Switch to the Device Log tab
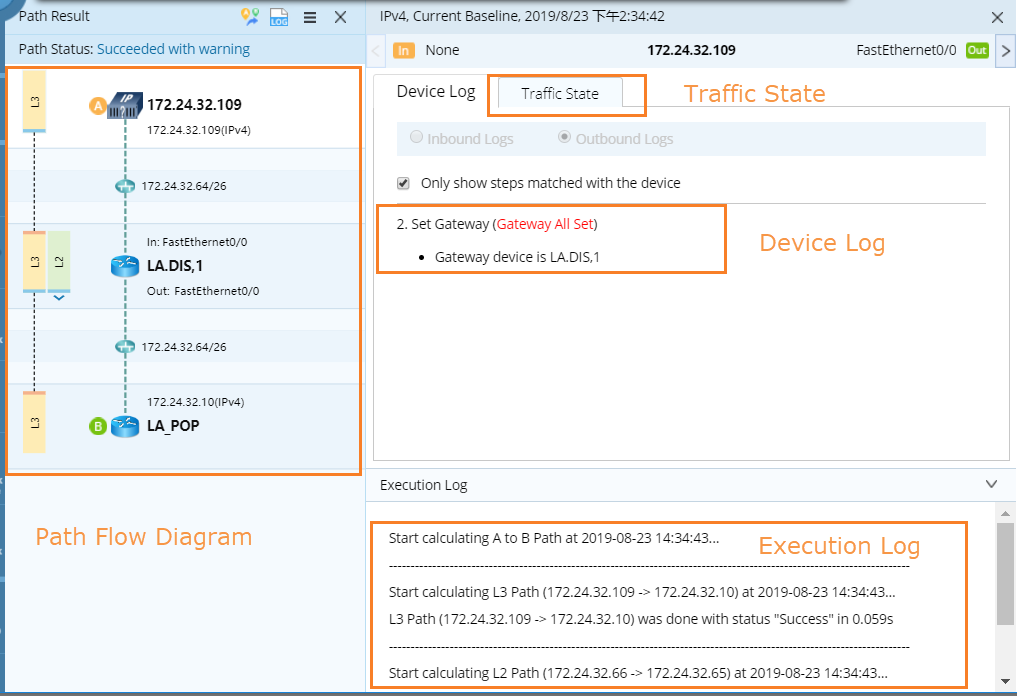Viewport: 1017px width, 696px height. click(x=436, y=92)
